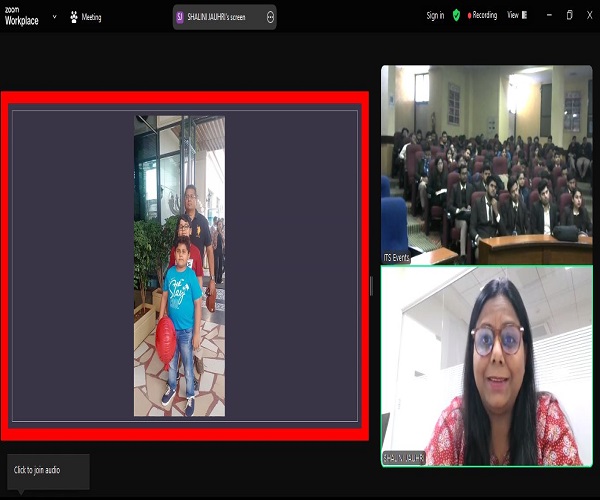Click the layout grid icon beside View

(526, 16)
